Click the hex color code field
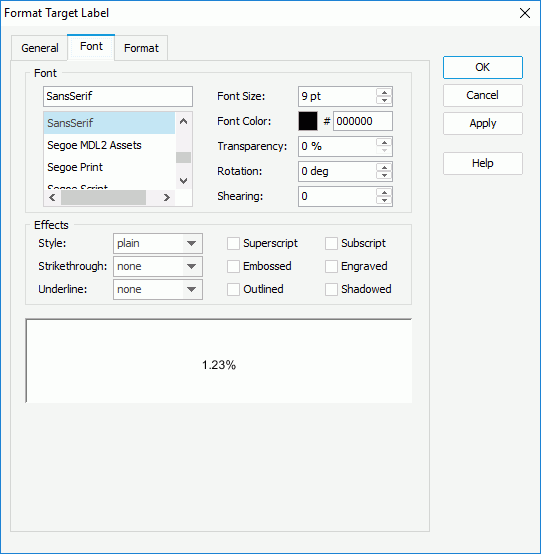541x554 pixels. [363, 121]
